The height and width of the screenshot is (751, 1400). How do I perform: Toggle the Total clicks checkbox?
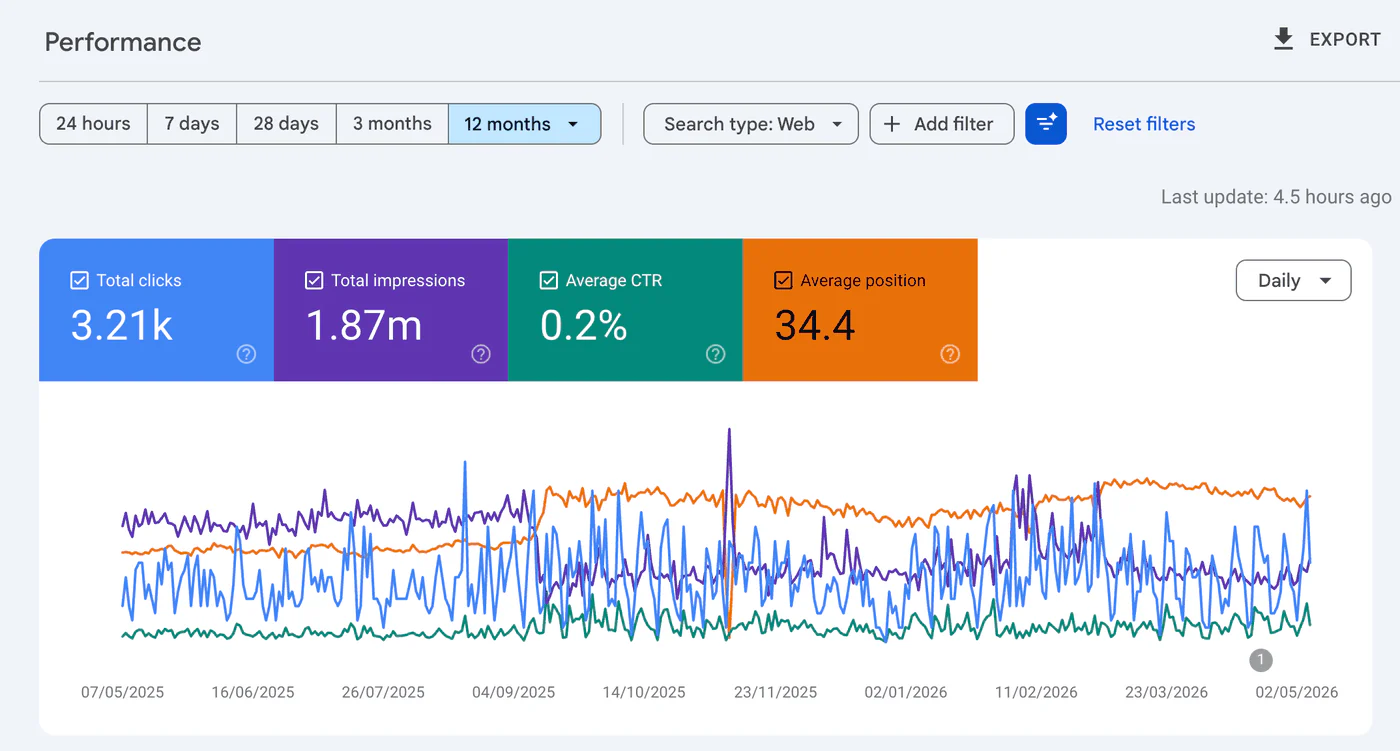(80, 281)
